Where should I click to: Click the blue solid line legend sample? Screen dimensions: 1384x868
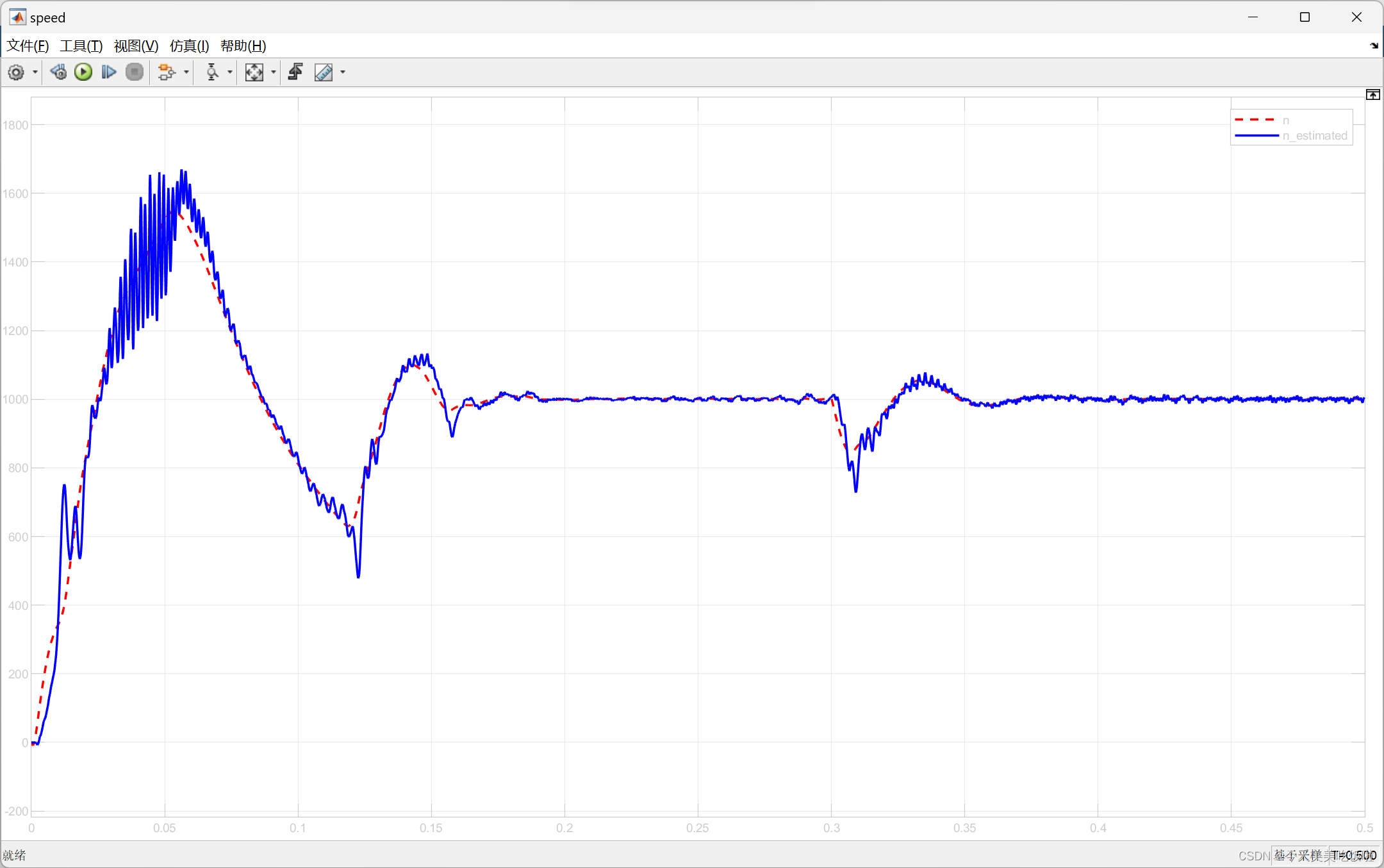point(1256,136)
